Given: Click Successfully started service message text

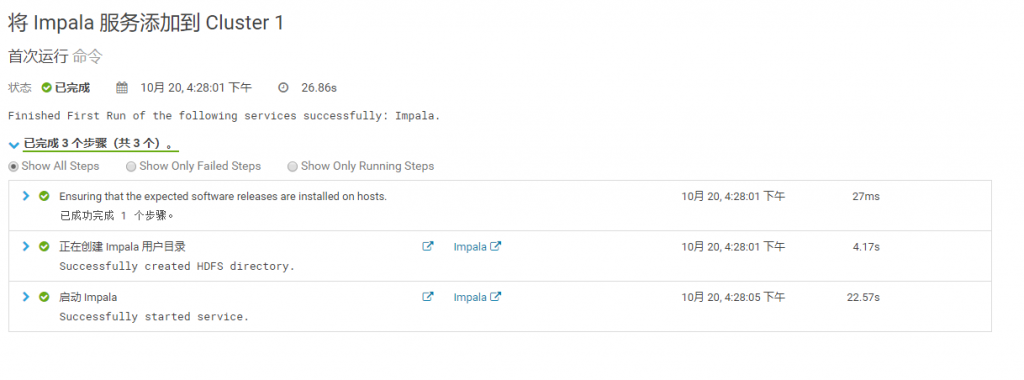Looking at the screenshot, I should (154, 317).
